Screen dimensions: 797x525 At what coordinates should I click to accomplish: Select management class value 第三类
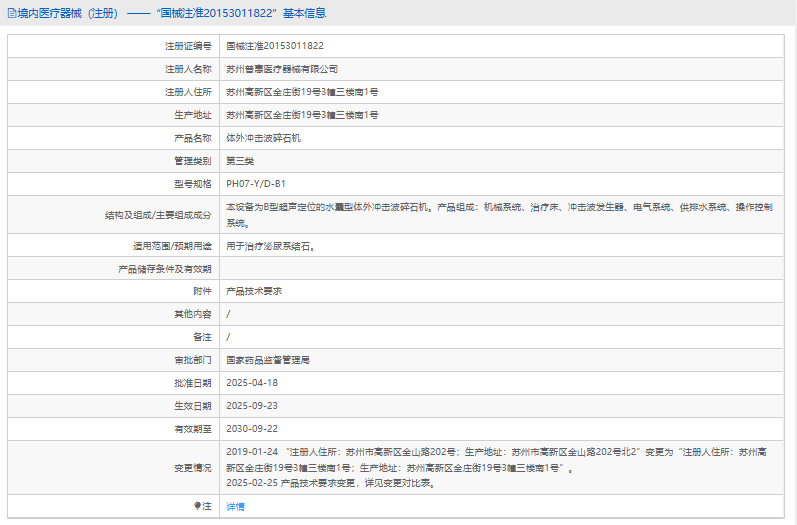tap(240, 161)
